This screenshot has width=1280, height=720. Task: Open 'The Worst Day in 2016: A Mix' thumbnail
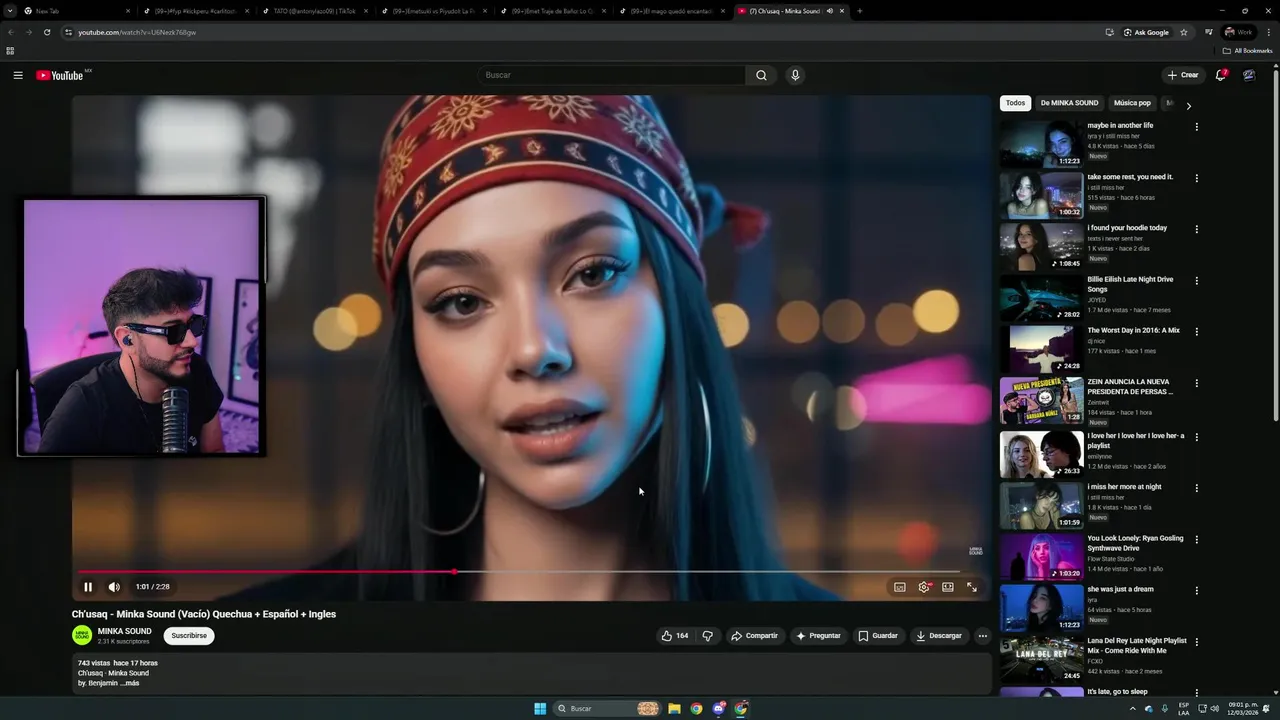pyautogui.click(x=1041, y=349)
